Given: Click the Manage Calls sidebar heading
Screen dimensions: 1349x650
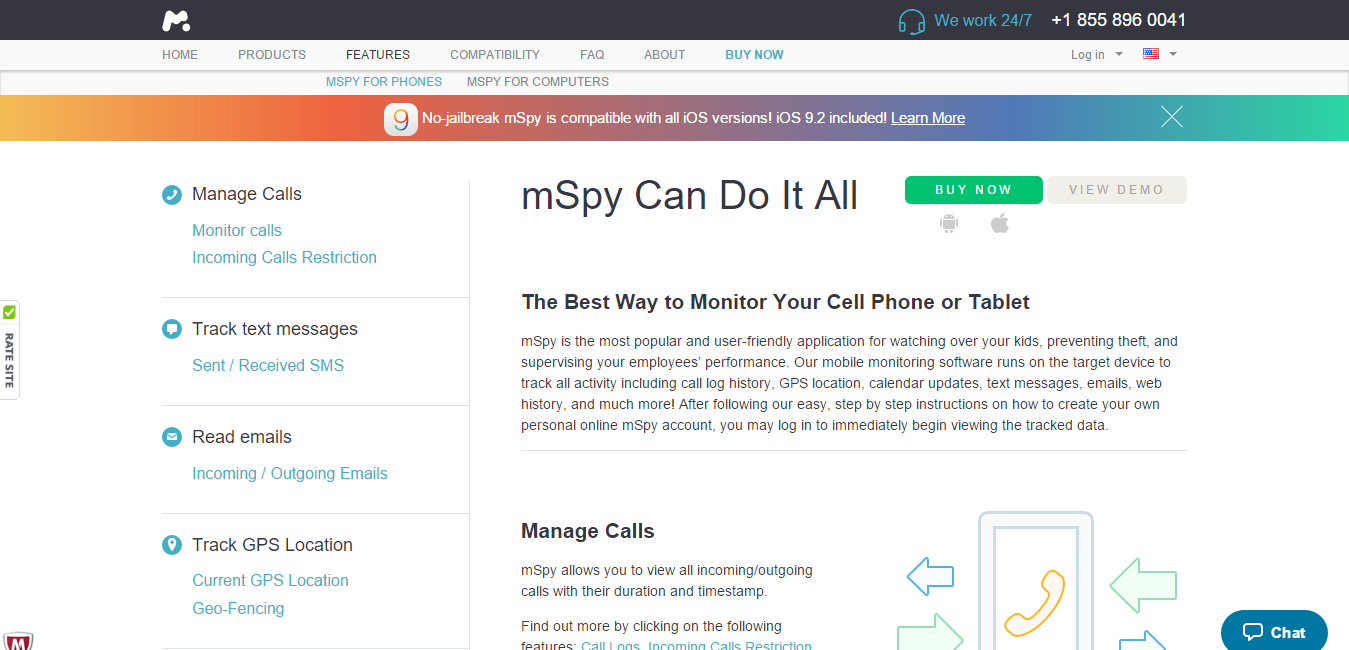Looking at the screenshot, I should pos(247,195).
